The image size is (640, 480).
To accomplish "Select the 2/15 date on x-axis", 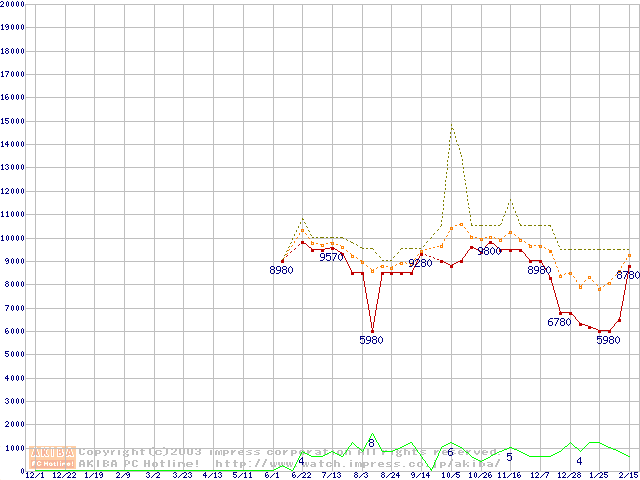I will pyautogui.click(x=628, y=475).
